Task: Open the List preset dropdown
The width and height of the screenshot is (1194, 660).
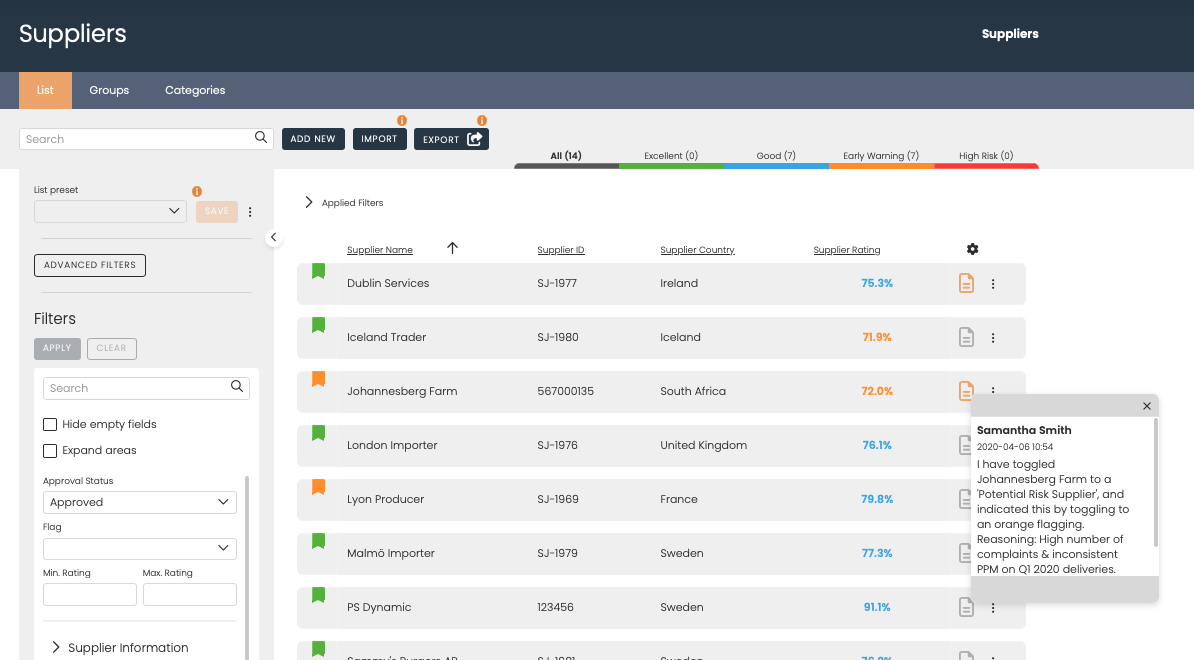Action: pos(110,211)
